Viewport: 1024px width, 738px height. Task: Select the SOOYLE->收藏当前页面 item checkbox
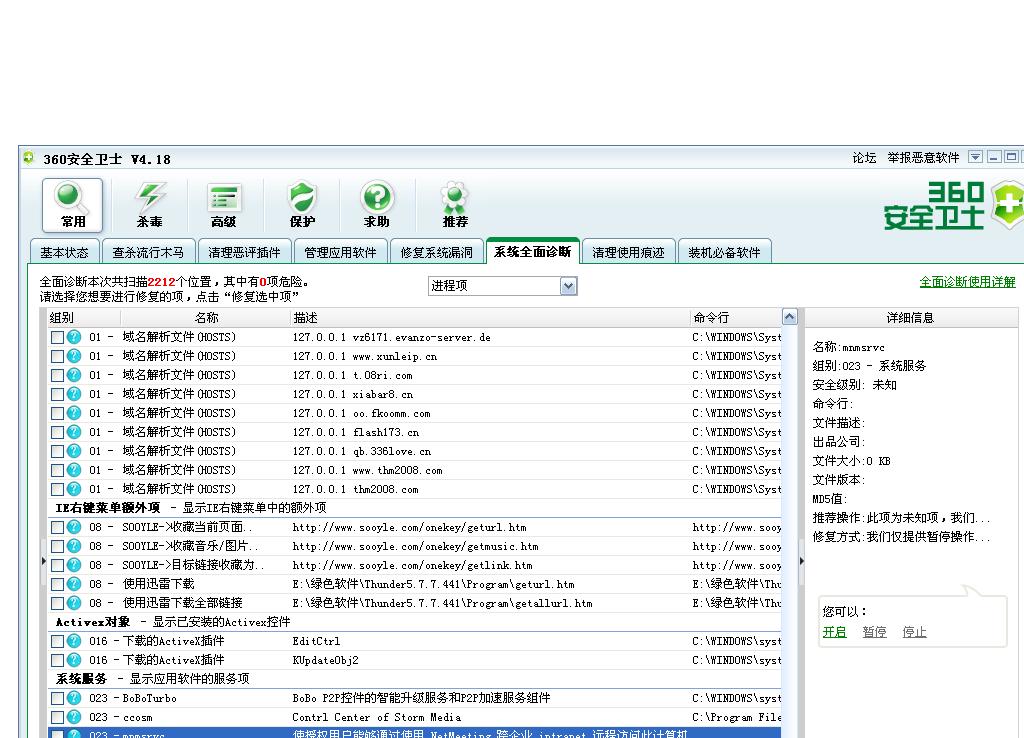click(x=57, y=528)
